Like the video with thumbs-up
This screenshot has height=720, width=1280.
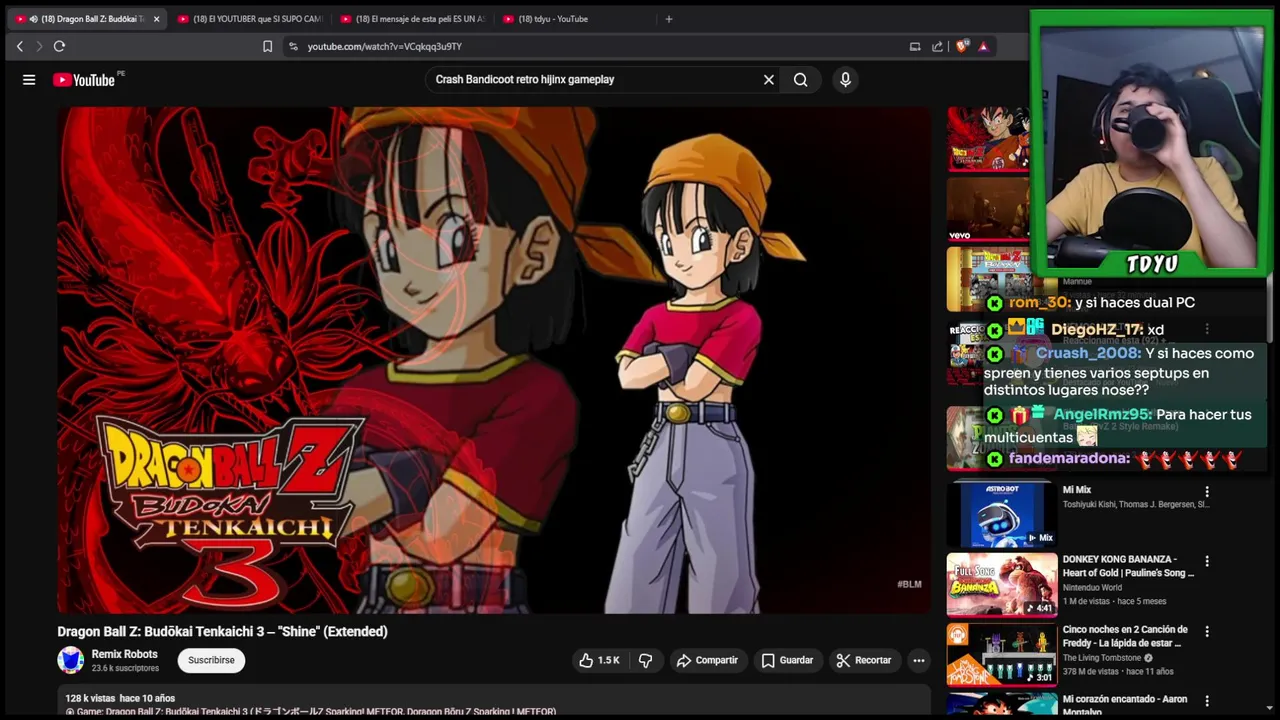point(598,660)
